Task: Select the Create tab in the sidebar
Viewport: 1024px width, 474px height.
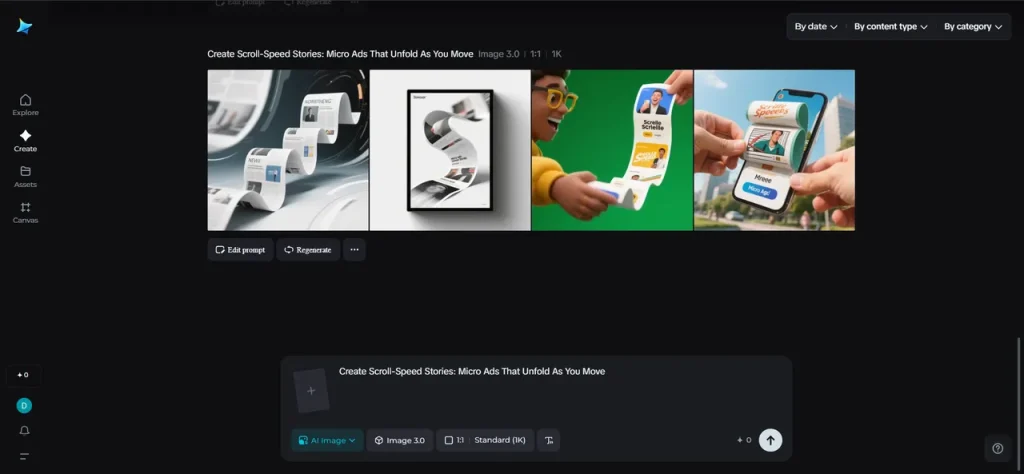Action: click(x=25, y=140)
